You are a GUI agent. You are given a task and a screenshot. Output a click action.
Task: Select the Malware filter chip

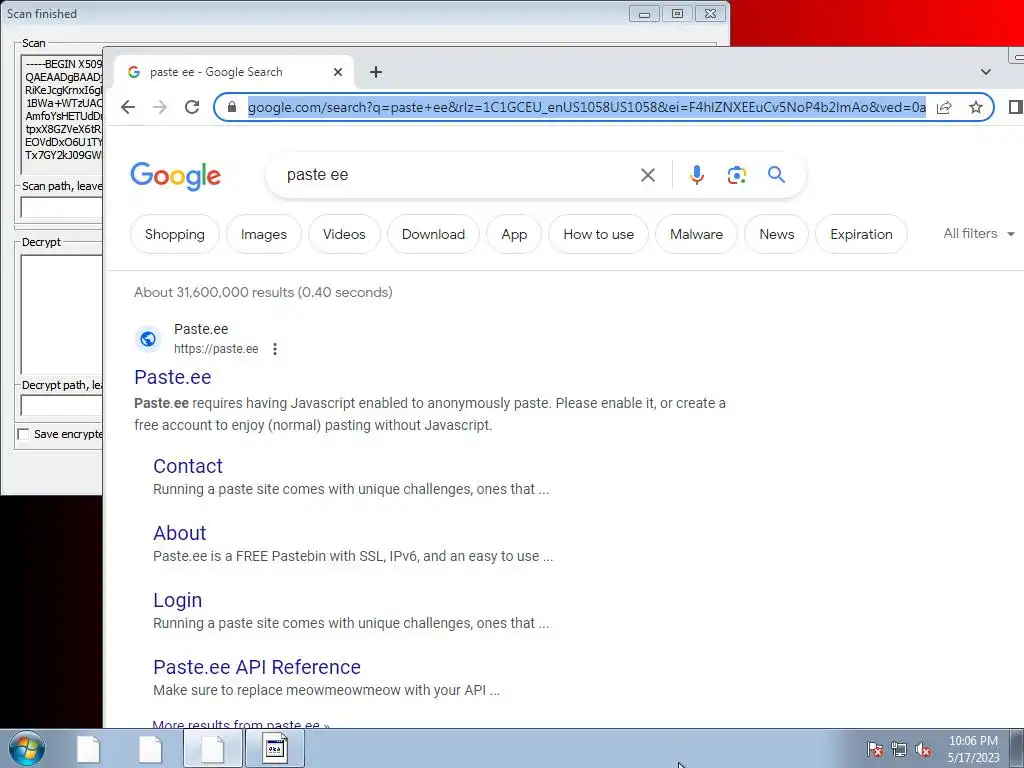point(696,234)
